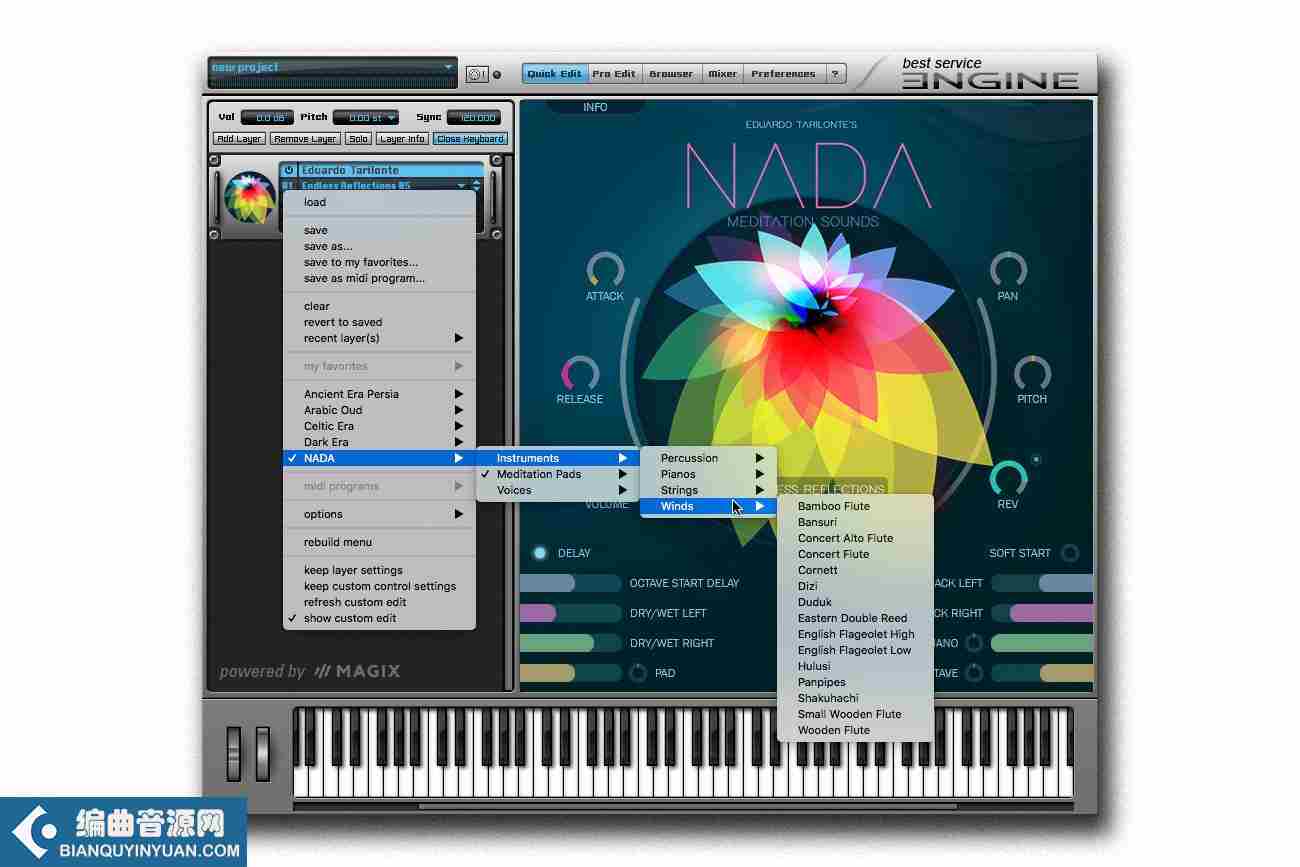Turn the ATTACK knob
The height and width of the screenshot is (867, 1300).
point(605,270)
